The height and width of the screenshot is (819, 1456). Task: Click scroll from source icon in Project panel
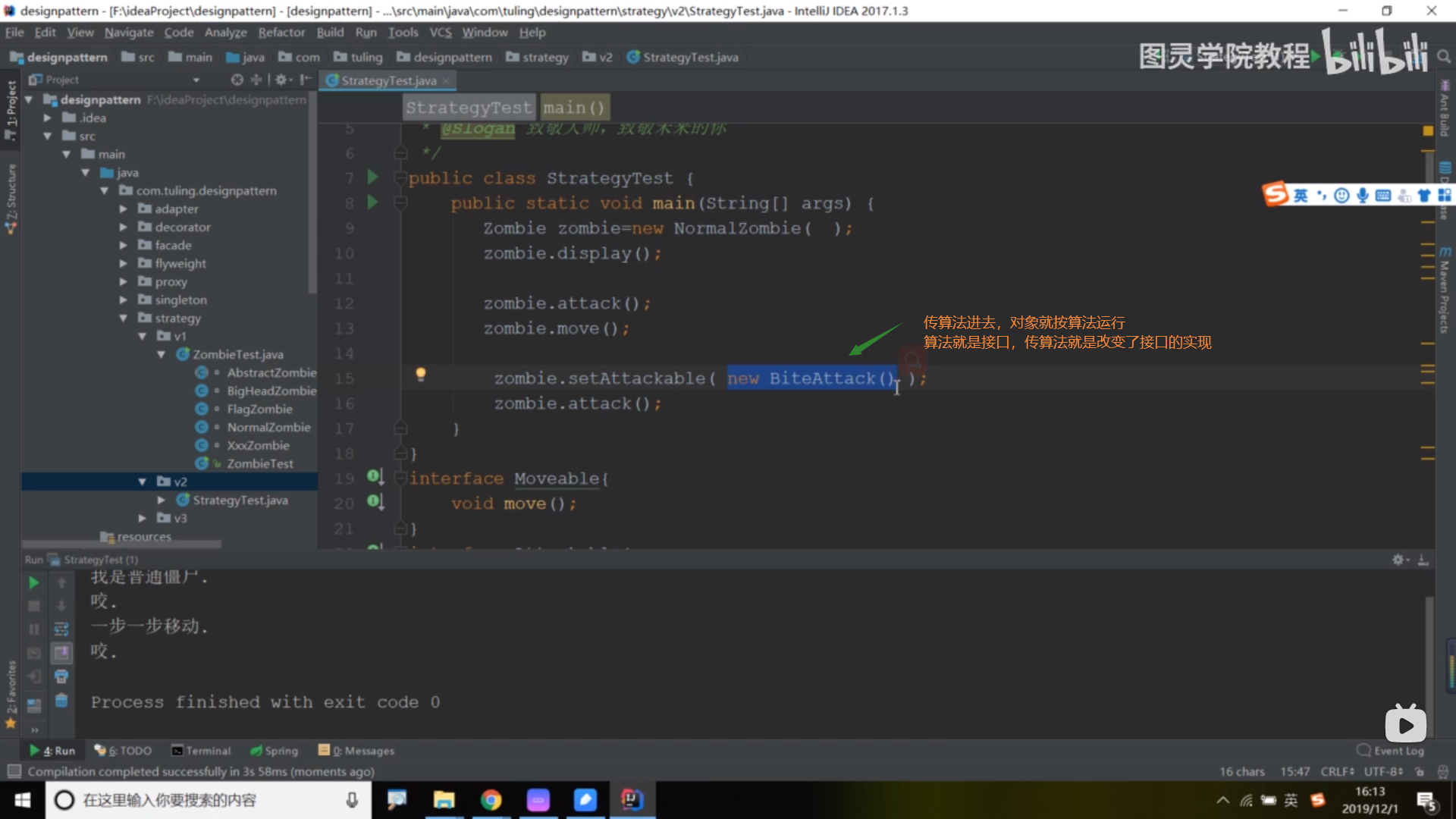point(237,80)
